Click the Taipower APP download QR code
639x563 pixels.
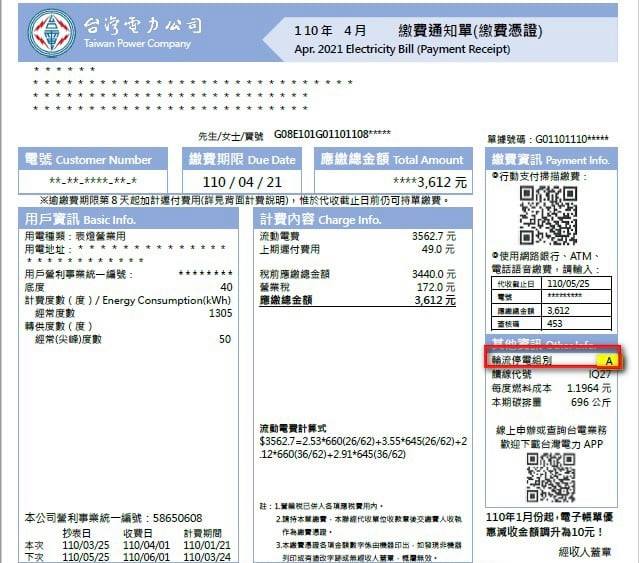pos(550,475)
